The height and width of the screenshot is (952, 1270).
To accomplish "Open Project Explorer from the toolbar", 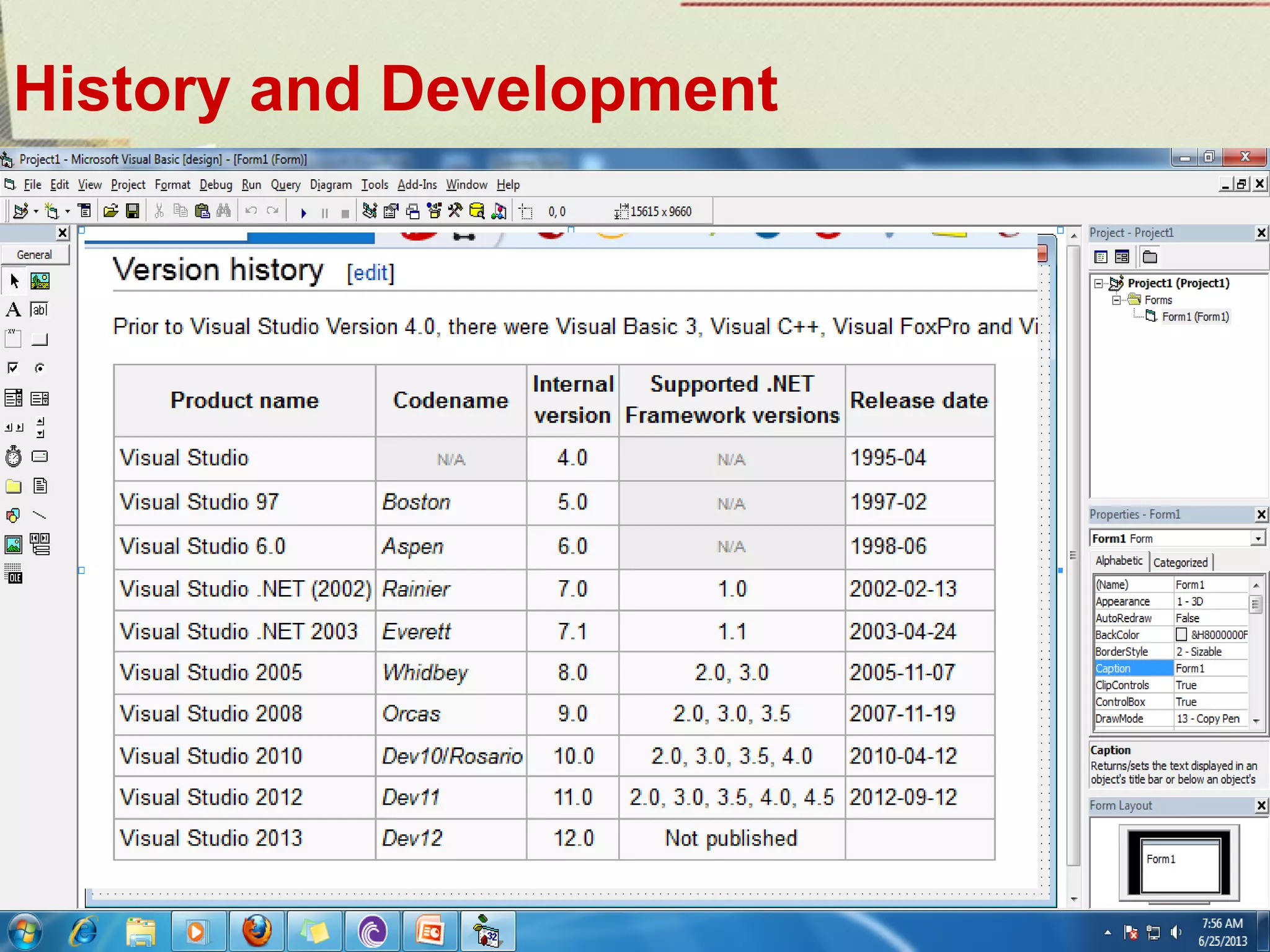I will tap(370, 211).
